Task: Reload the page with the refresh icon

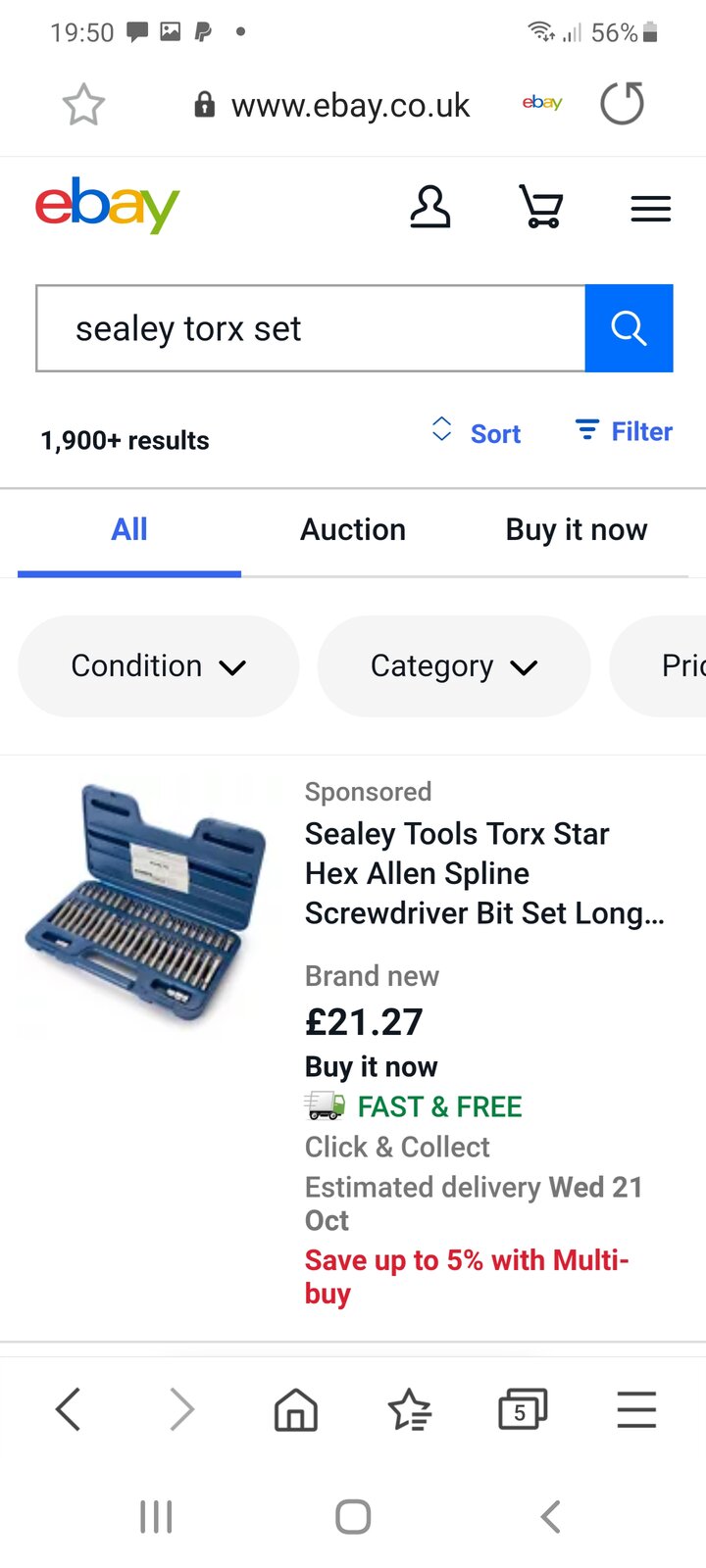Action: click(x=622, y=104)
